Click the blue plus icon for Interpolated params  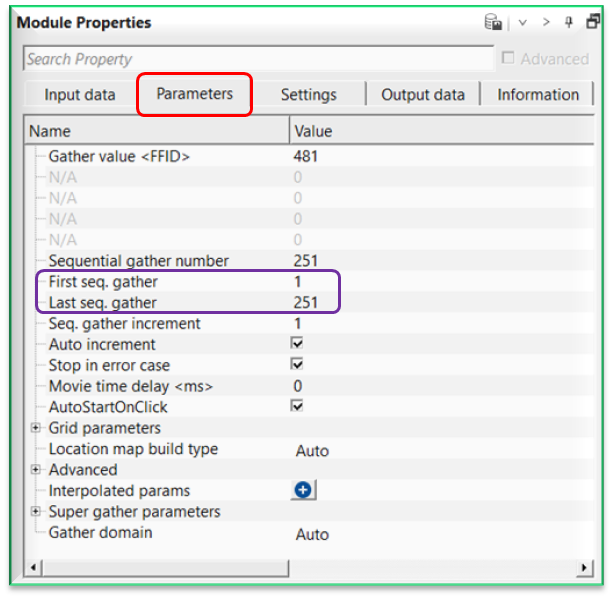[304, 490]
